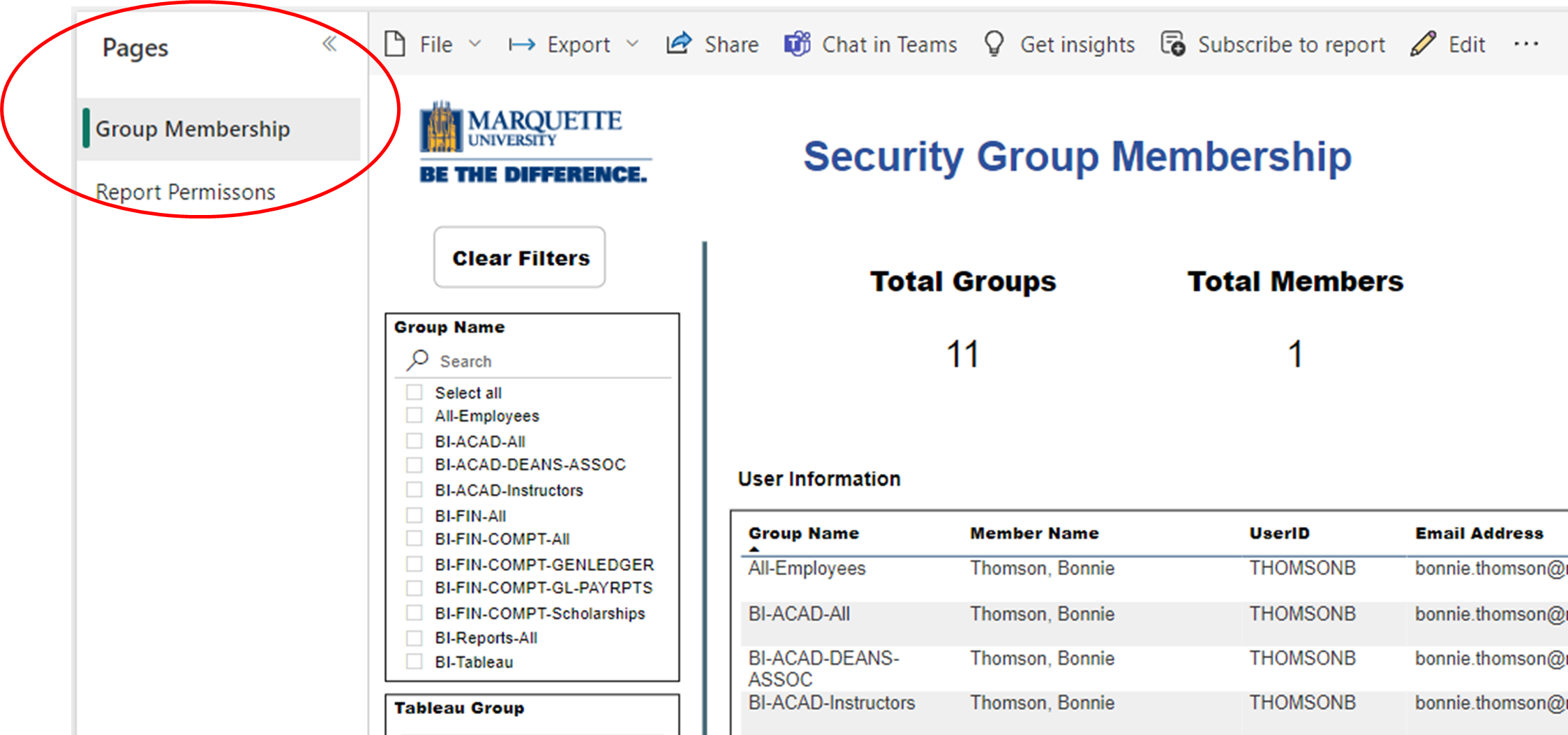This screenshot has height=735, width=1568.
Task: Expand the File dropdown chevron
Action: (475, 44)
